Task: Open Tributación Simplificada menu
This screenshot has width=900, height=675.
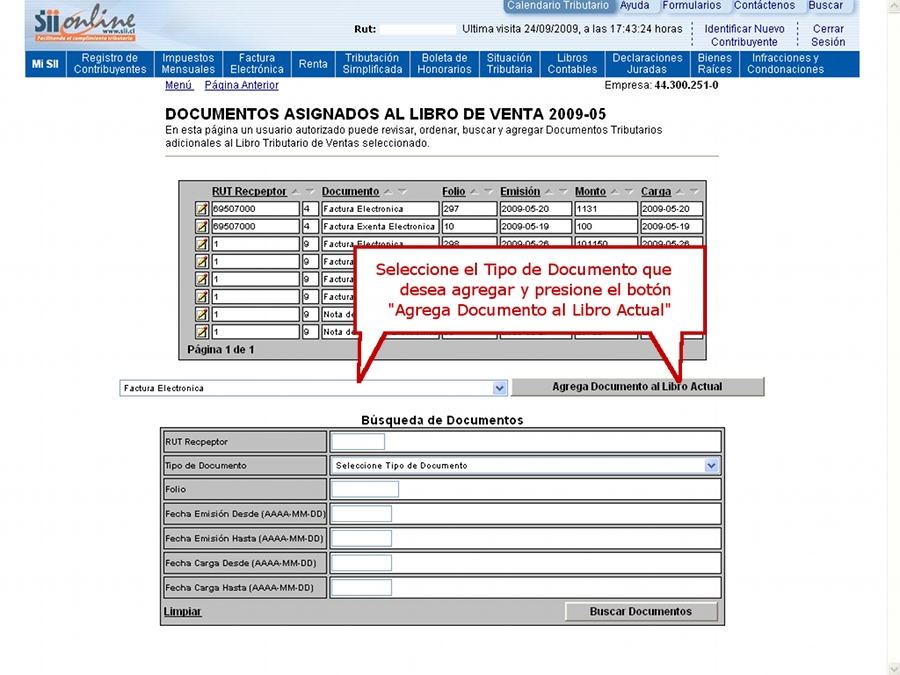Action: 372,64
